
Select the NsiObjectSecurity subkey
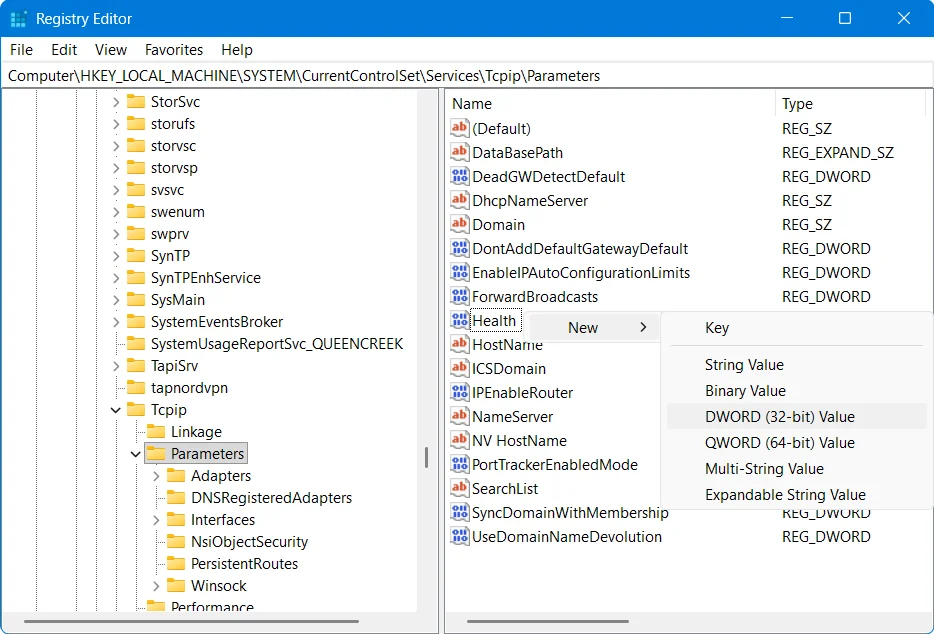click(x=249, y=542)
